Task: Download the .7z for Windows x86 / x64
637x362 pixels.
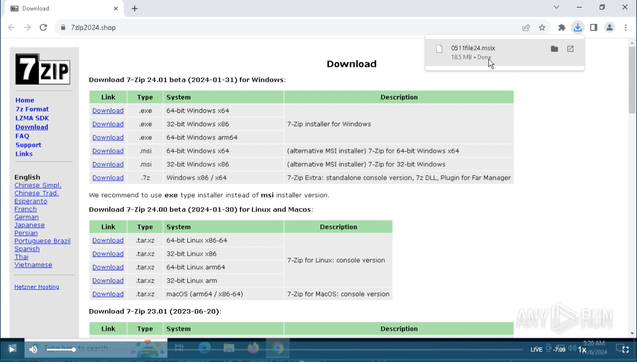Action: (108, 178)
